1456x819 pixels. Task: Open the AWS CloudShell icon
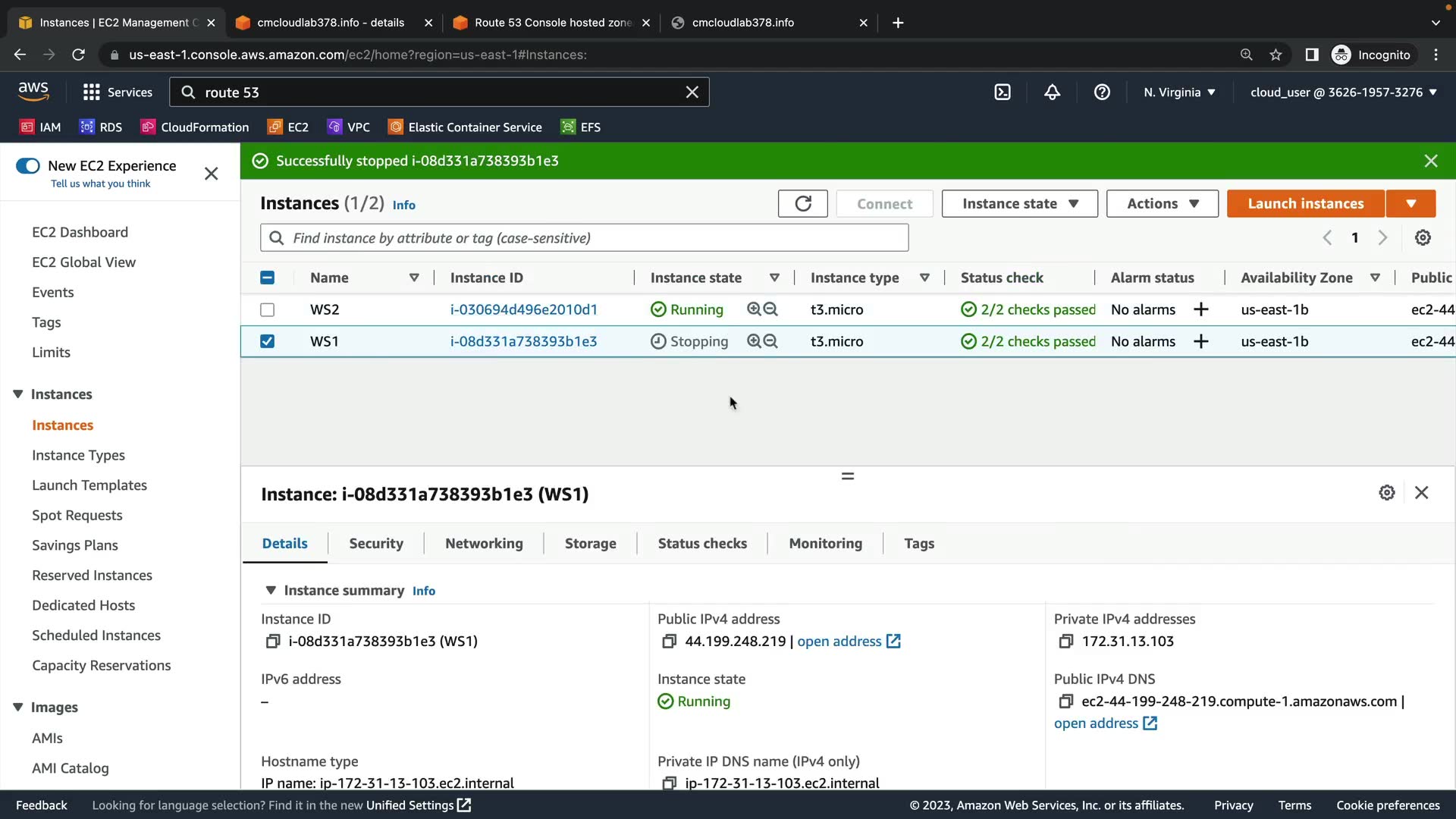(x=1003, y=93)
